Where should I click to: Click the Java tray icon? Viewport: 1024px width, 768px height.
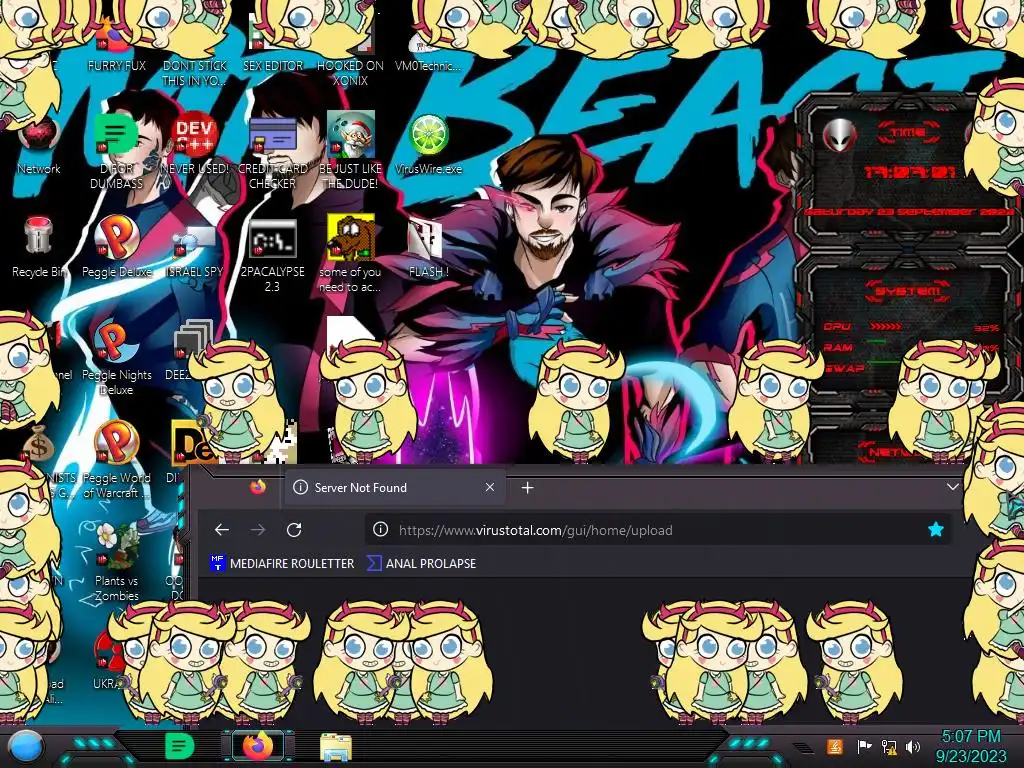pyautogui.click(x=835, y=746)
